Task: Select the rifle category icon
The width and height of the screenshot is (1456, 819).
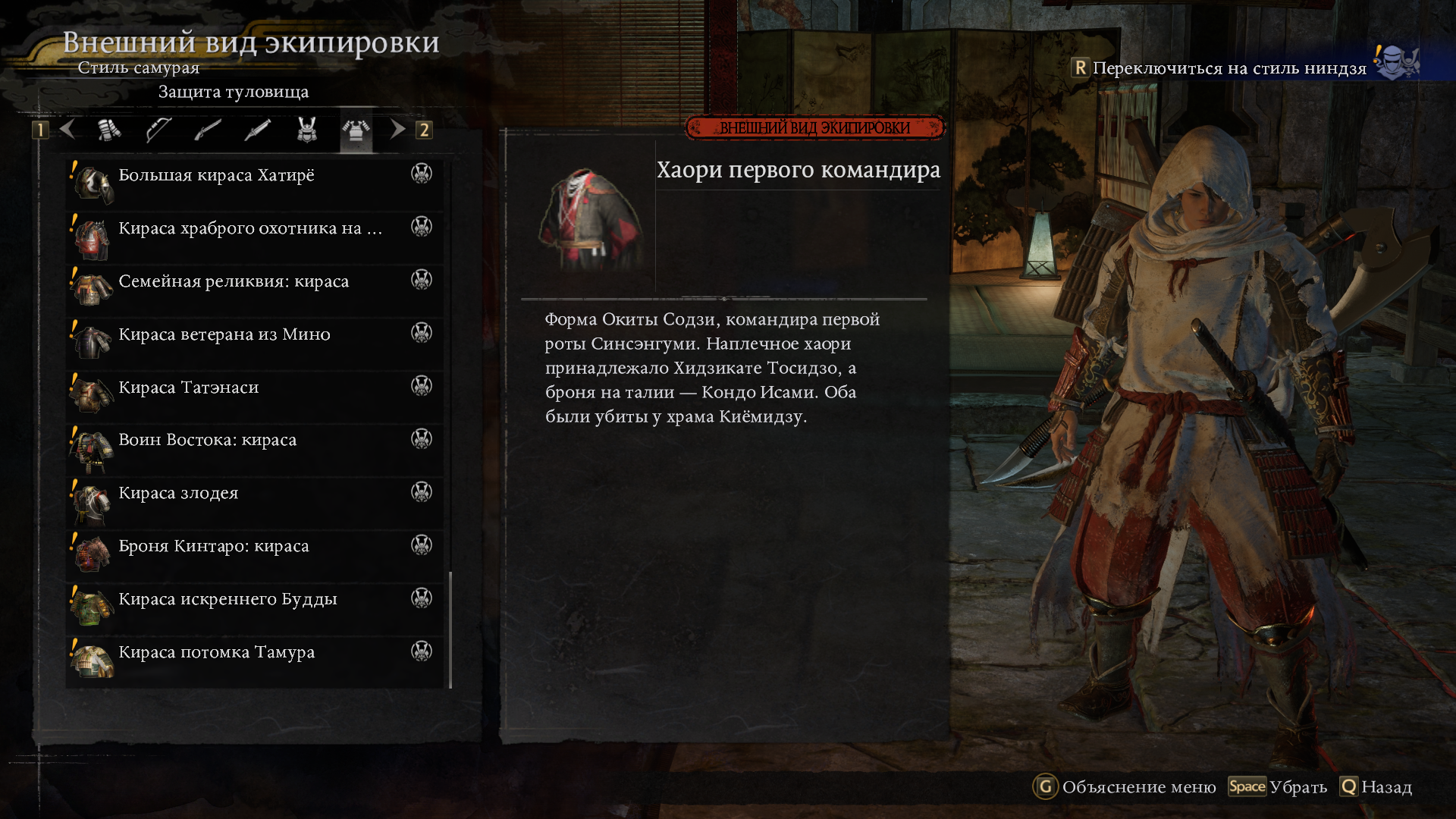Action: [x=208, y=130]
